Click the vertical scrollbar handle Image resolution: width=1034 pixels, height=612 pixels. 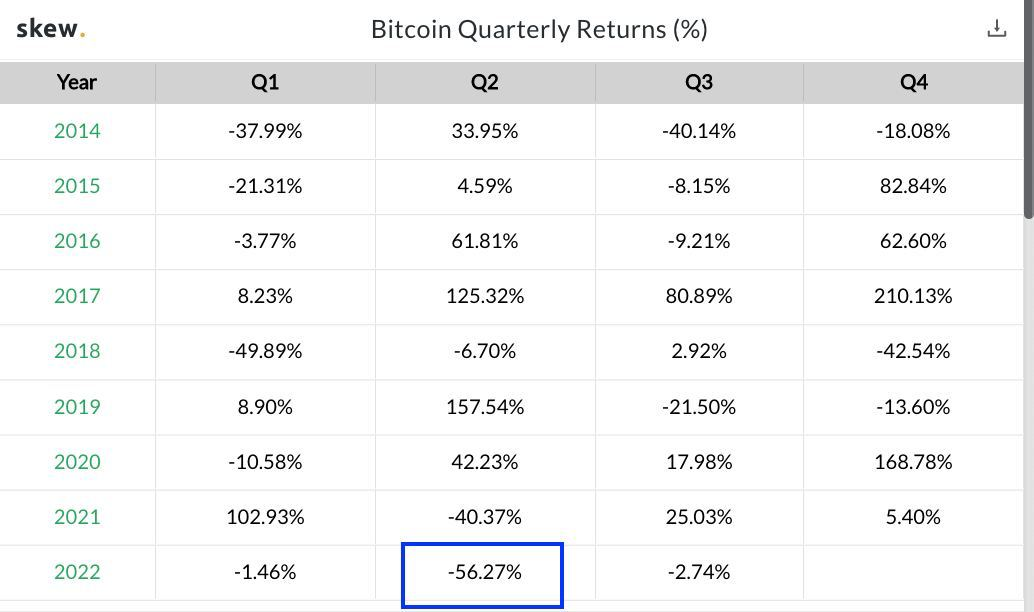click(1029, 110)
